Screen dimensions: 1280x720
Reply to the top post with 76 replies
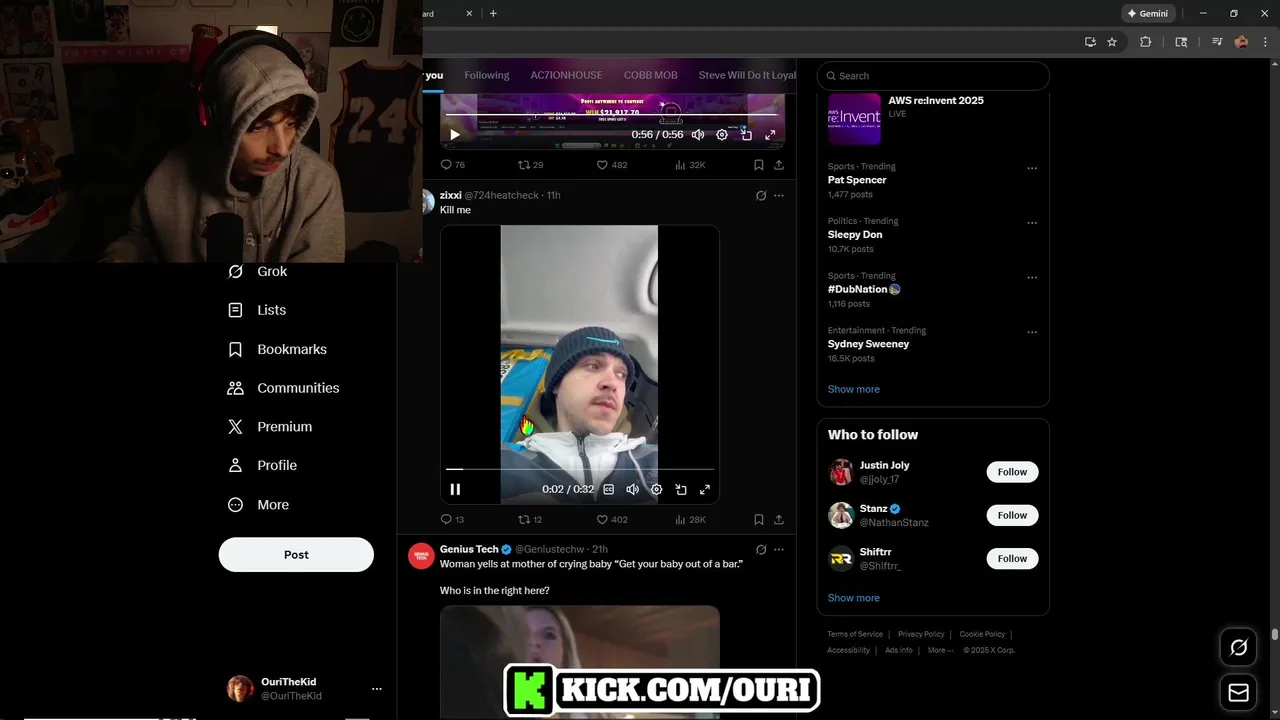(452, 165)
